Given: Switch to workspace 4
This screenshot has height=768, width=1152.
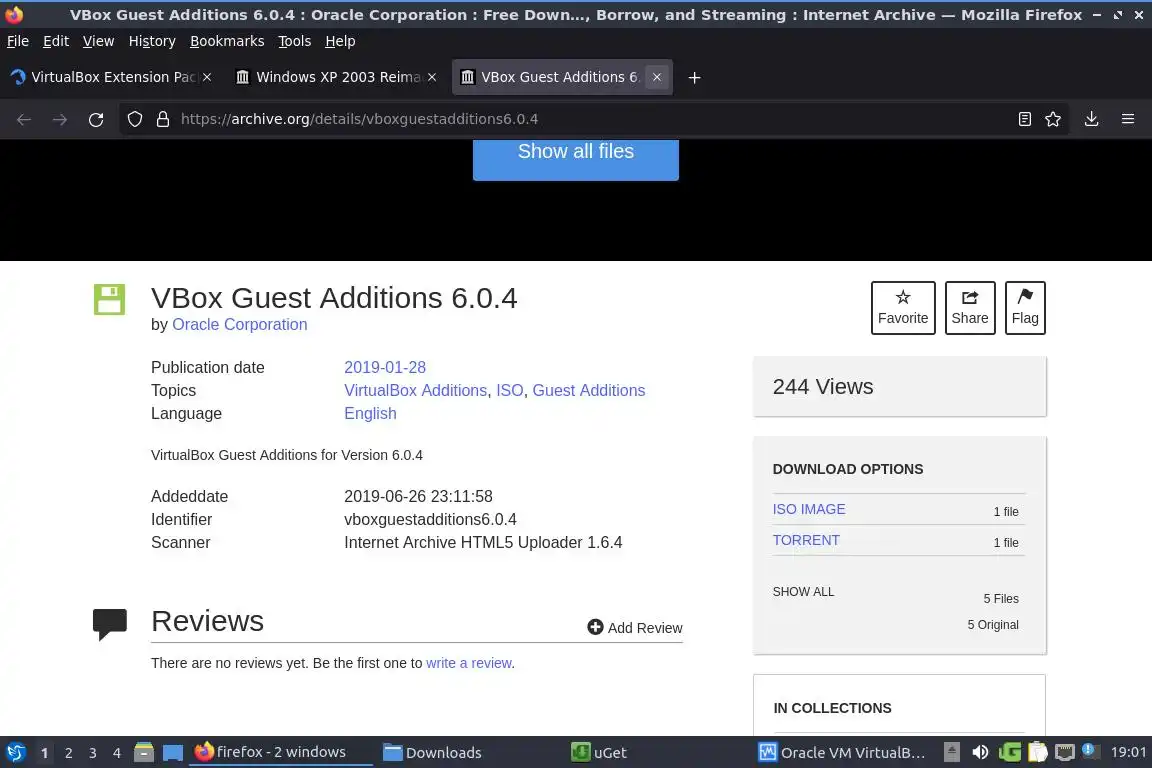Looking at the screenshot, I should [x=117, y=753].
